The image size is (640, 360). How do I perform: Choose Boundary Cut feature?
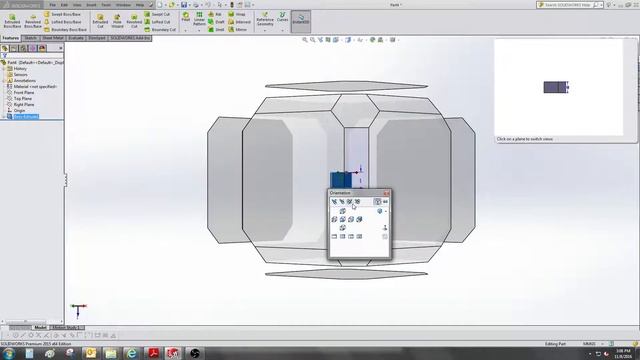160,29
